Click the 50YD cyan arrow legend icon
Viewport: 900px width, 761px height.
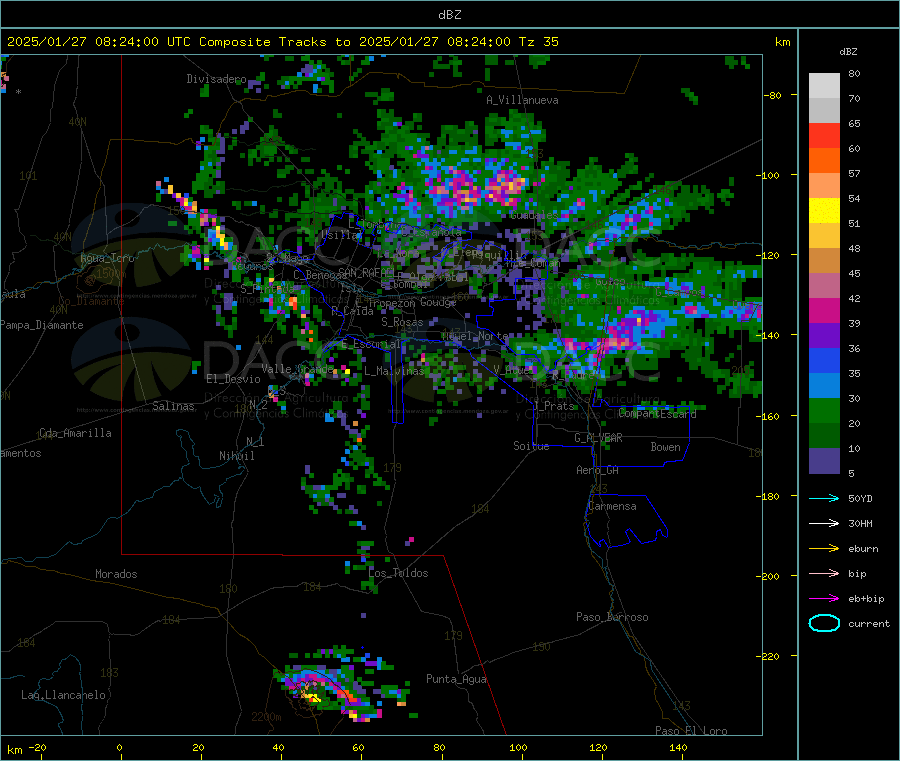824,498
